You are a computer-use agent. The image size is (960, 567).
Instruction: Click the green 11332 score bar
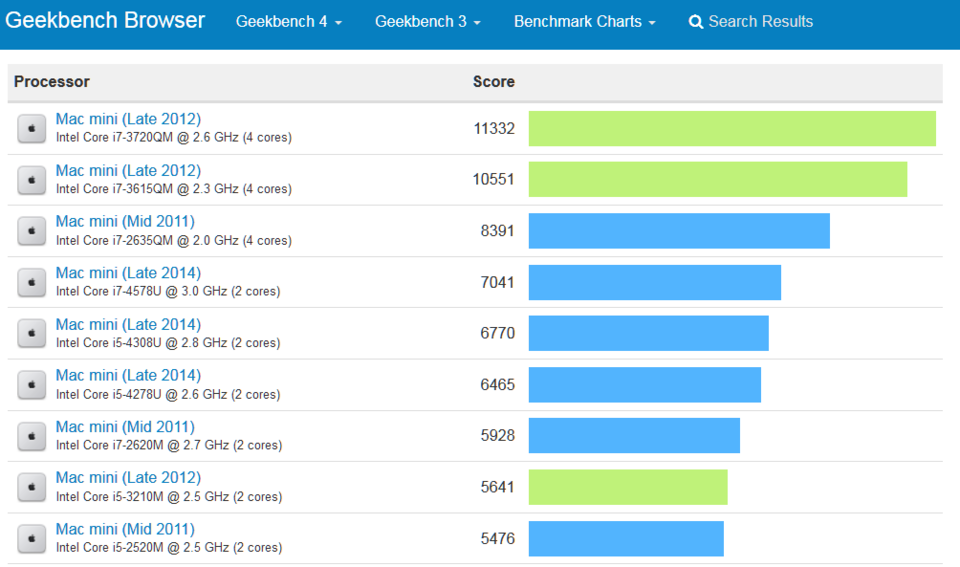[x=732, y=129]
